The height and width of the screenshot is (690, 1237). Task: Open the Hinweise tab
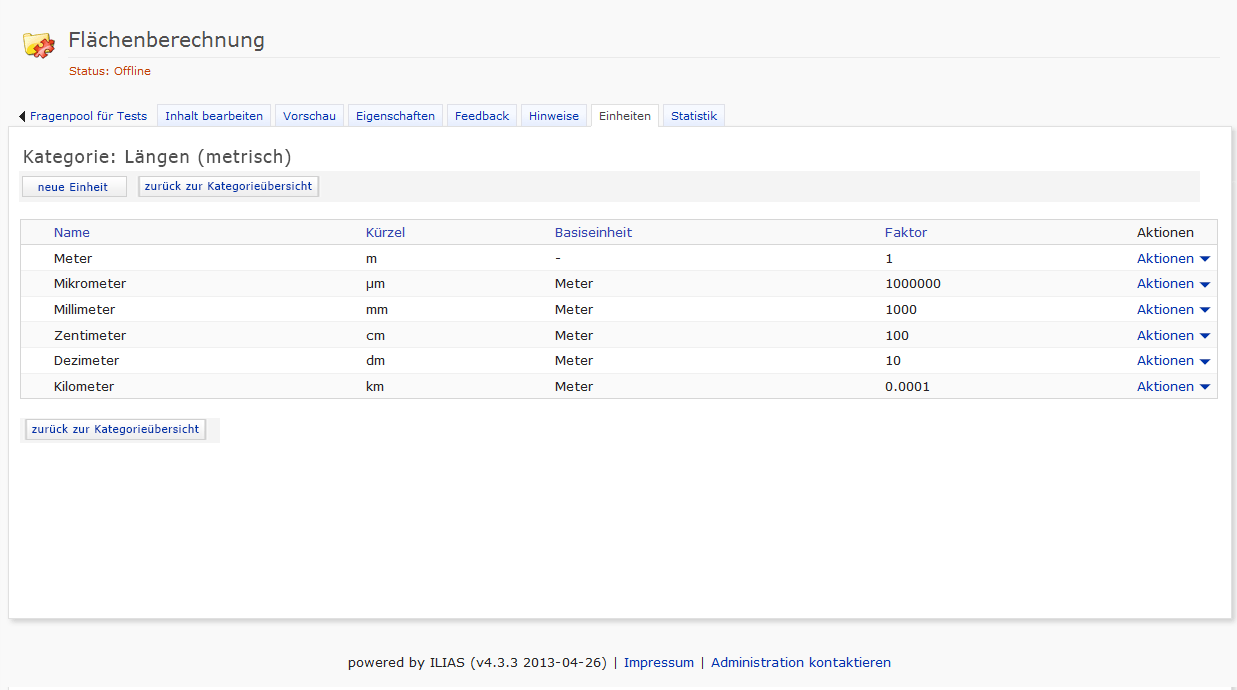554,116
